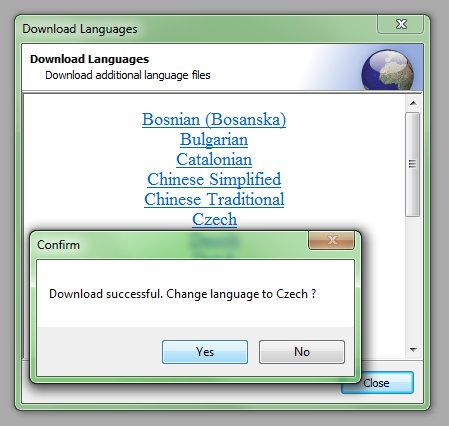The image size is (449, 426).
Task: Confirm changing language with Yes
Action: 205,352
